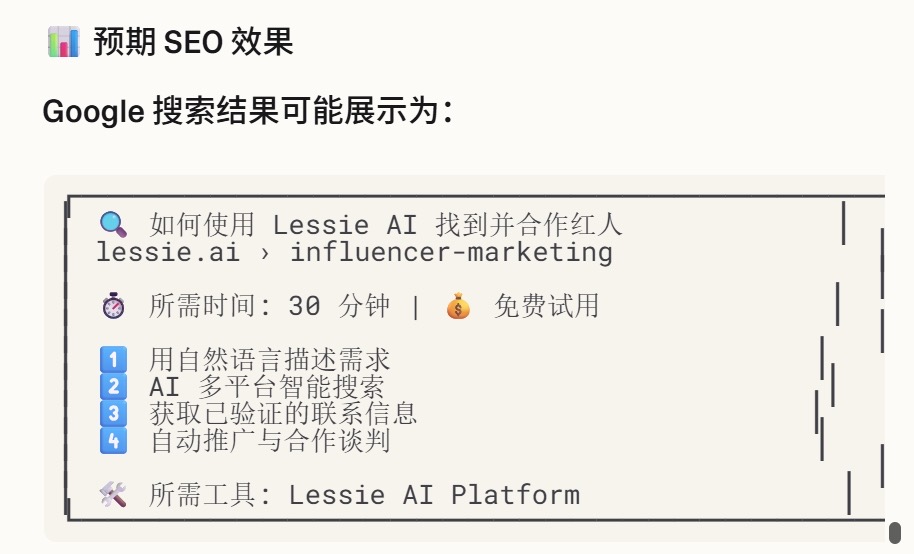Click the 预期 SEO 效果 heading
The height and width of the screenshot is (554, 914).
coord(193,42)
